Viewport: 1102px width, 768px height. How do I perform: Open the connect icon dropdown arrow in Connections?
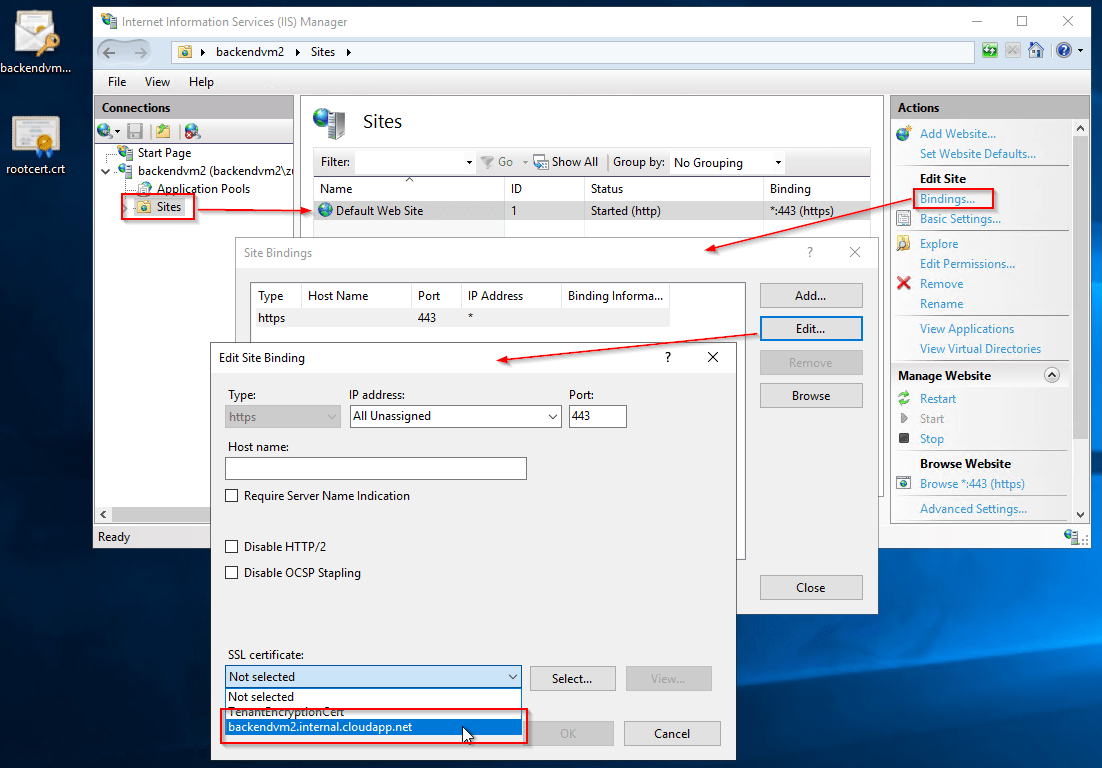pos(117,131)
